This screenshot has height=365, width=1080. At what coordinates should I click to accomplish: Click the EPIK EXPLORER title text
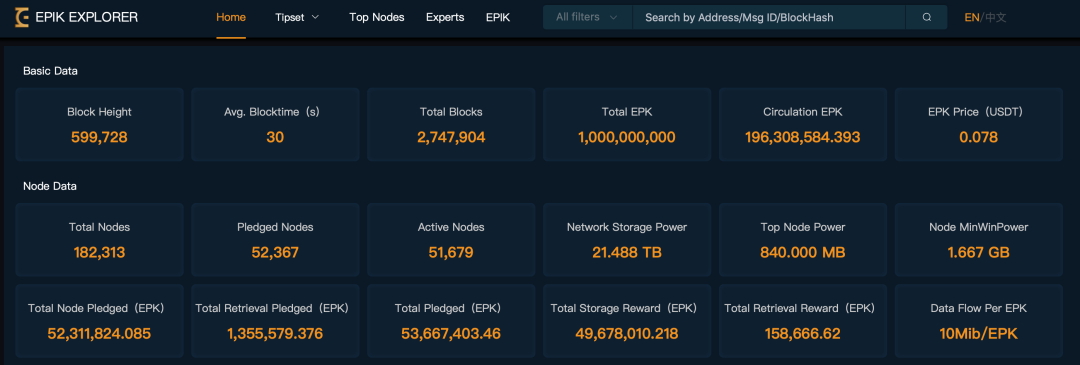(86, 17)
